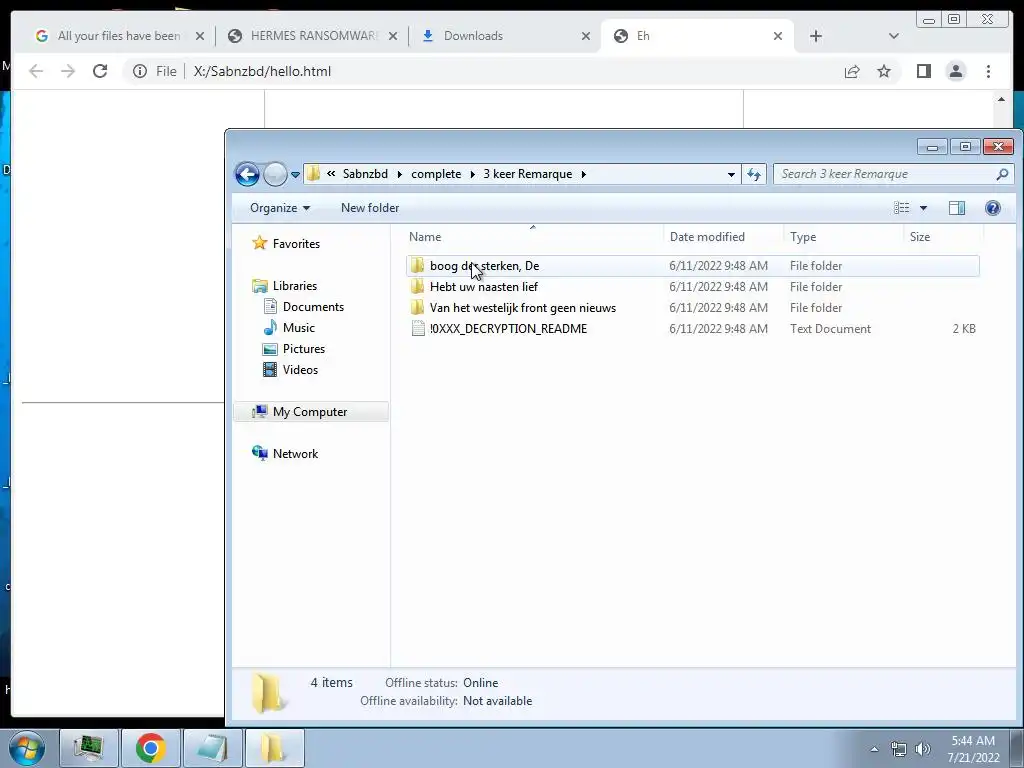
Task: Click Chrome back arrow
Action: point(36,71)
